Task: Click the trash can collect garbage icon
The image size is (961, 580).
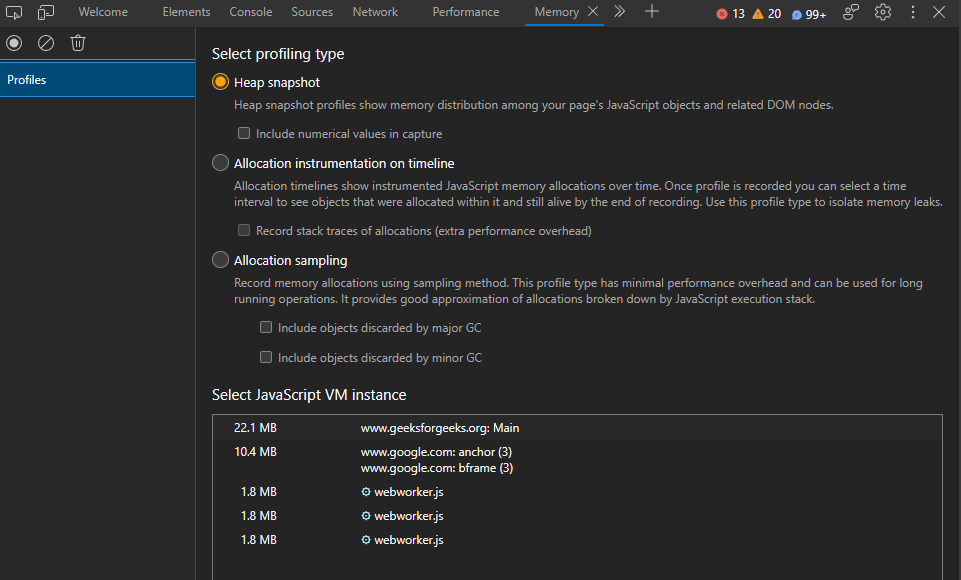Action: (78, 43)
